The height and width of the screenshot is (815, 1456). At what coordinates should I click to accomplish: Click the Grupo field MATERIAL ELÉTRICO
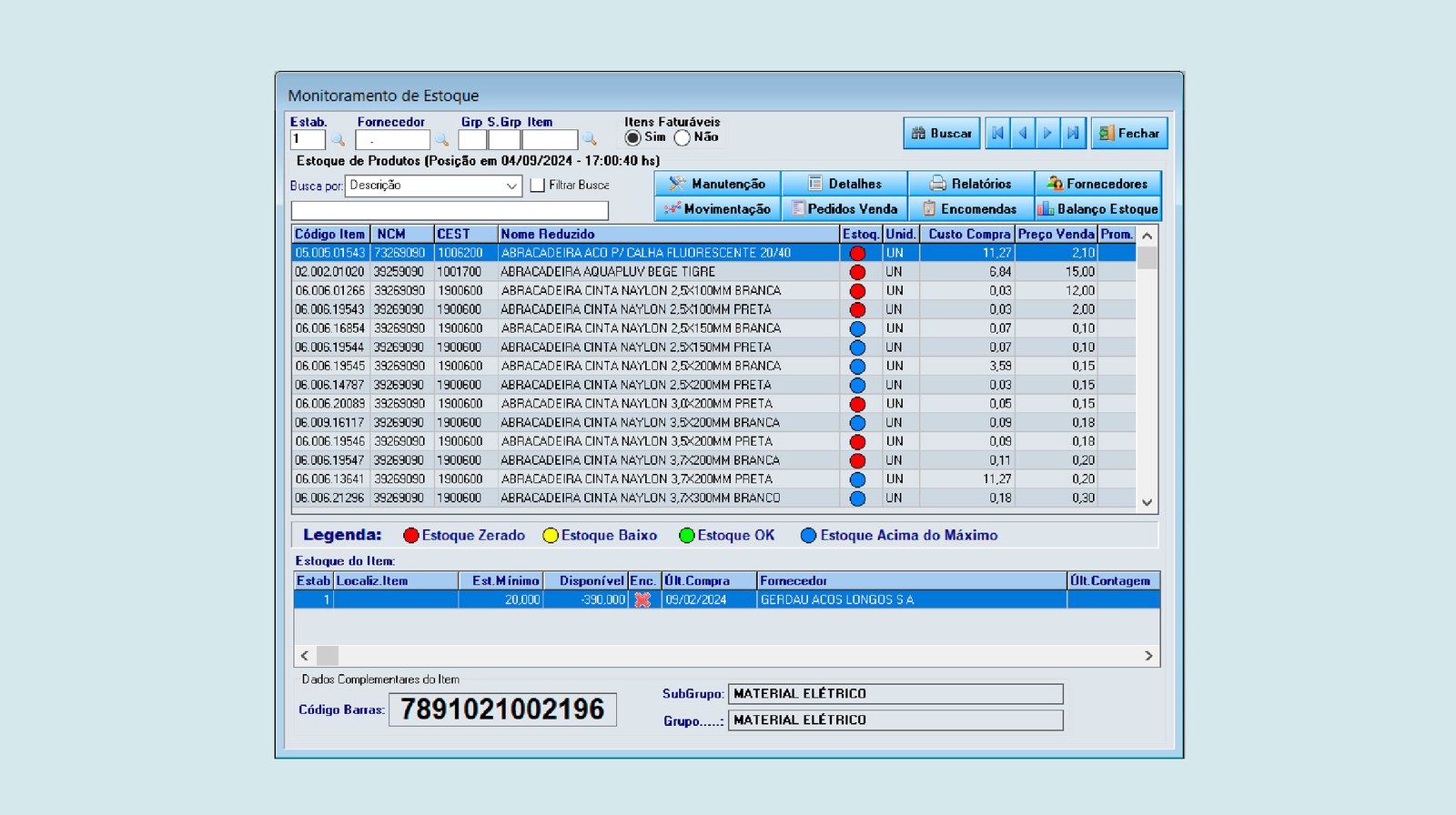point(895,720)
